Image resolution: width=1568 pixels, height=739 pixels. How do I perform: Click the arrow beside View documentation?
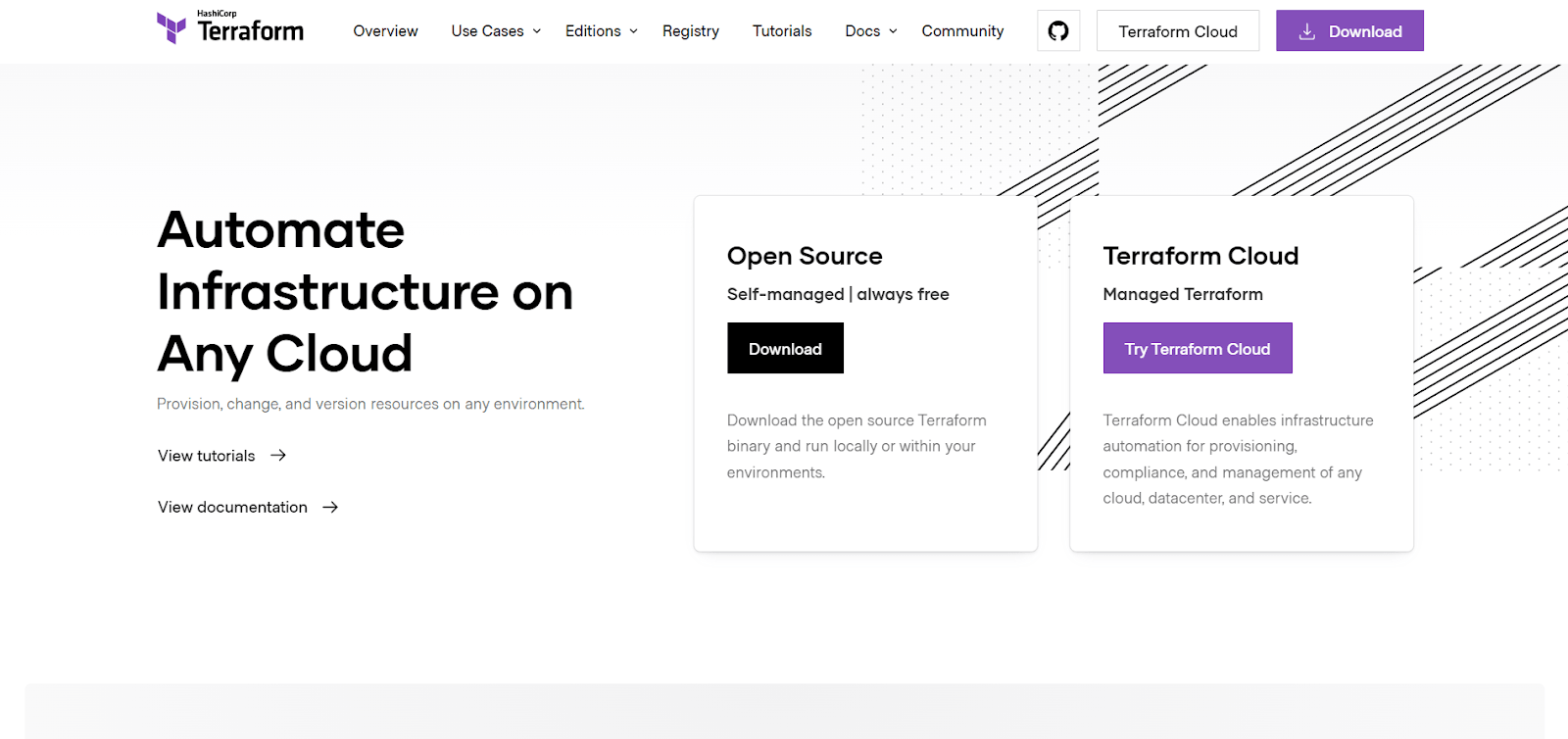click(330, 507)
